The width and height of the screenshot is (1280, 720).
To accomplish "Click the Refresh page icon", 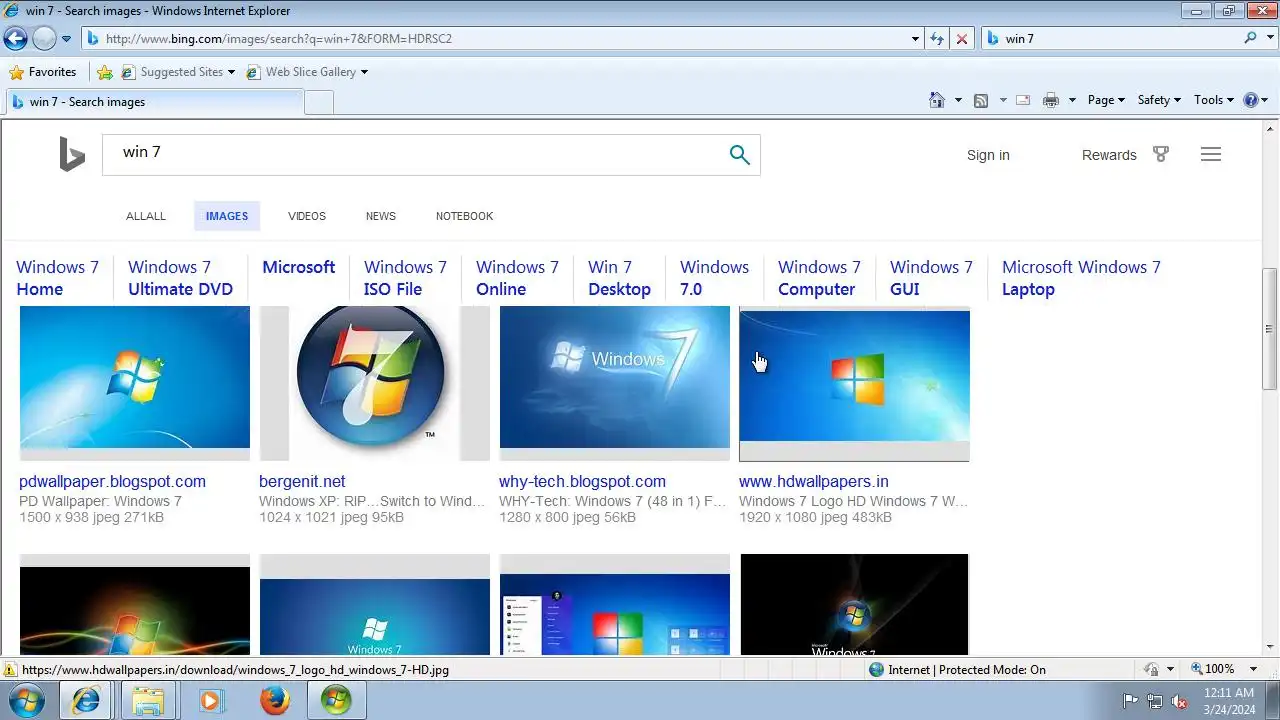I will coord(937,39).
